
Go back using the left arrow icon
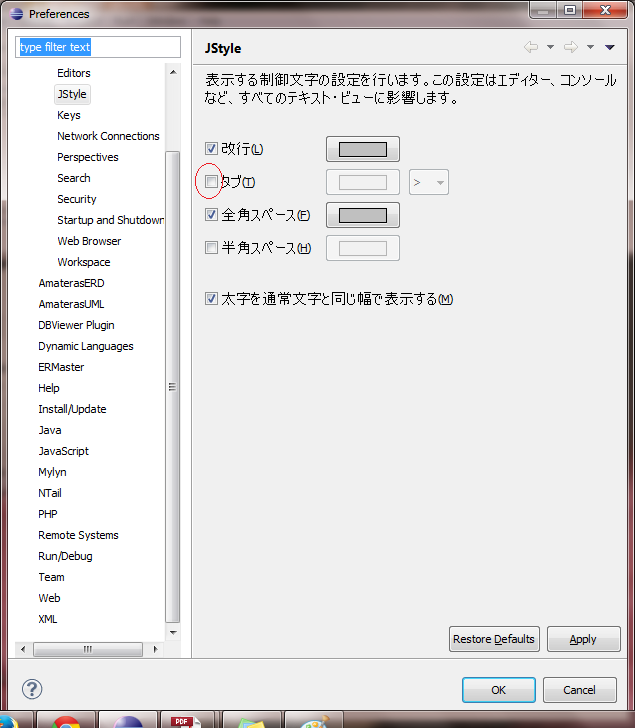point(531,47)
